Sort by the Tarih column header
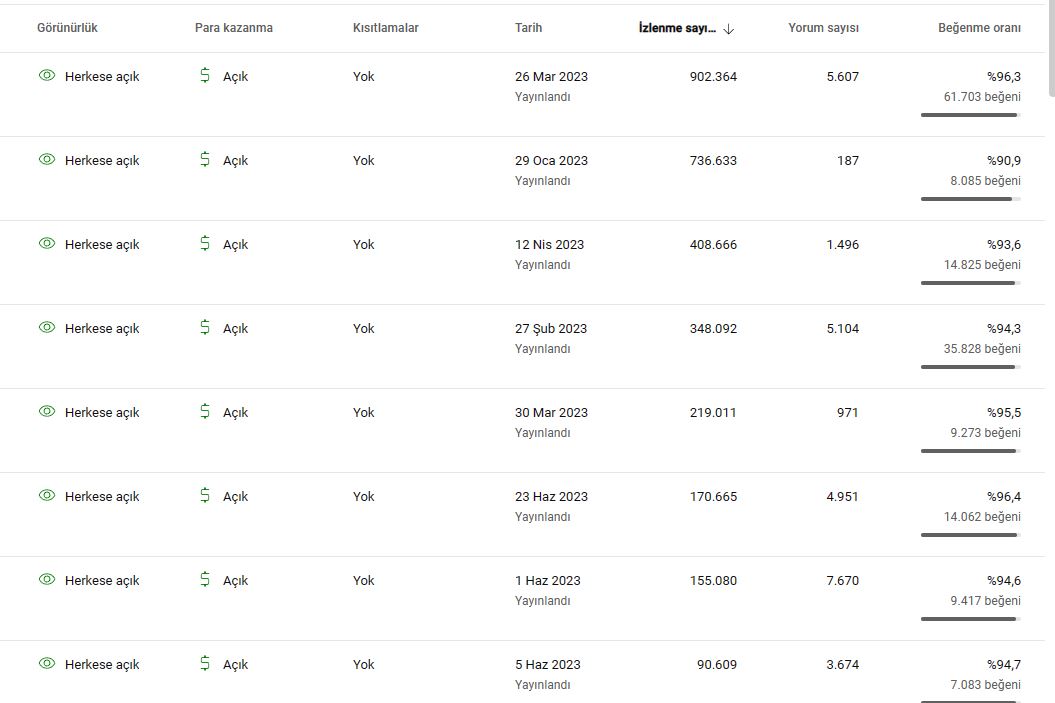Screen dimensions: 1055x703 tap(528, 28)
